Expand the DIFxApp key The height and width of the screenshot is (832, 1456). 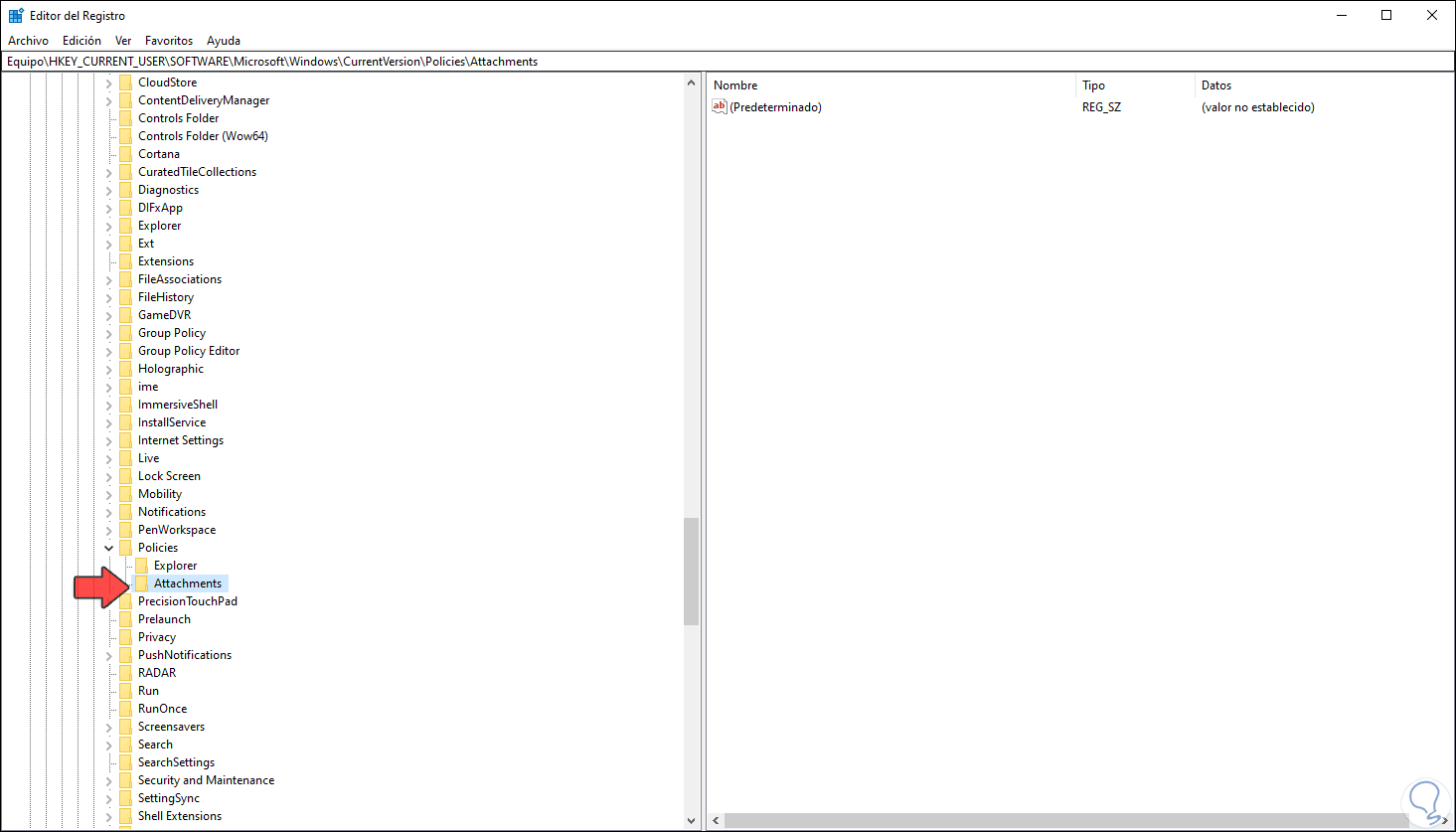[x=109, y=208]
